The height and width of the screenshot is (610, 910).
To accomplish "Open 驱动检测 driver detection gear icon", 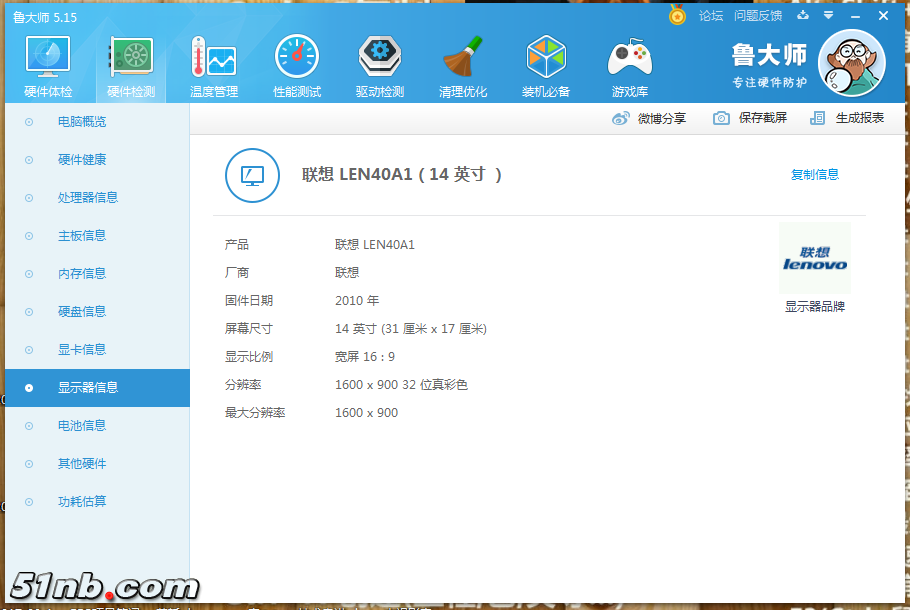I will pyautogui.click(x=380, y=66).
